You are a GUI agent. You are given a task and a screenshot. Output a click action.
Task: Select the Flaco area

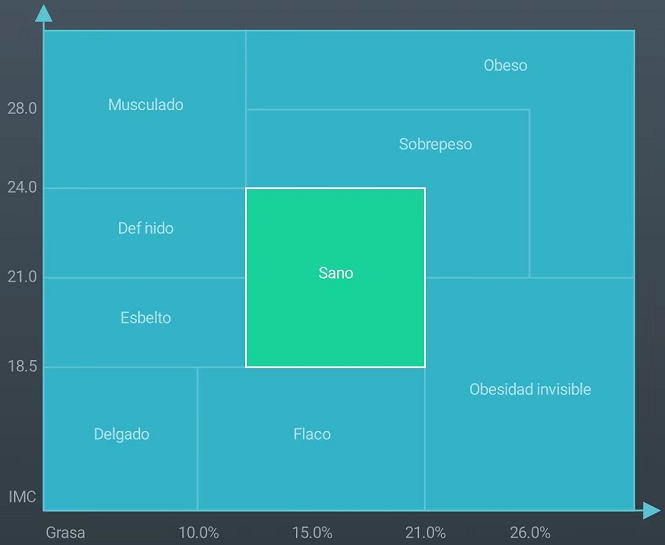click(311, 434)
